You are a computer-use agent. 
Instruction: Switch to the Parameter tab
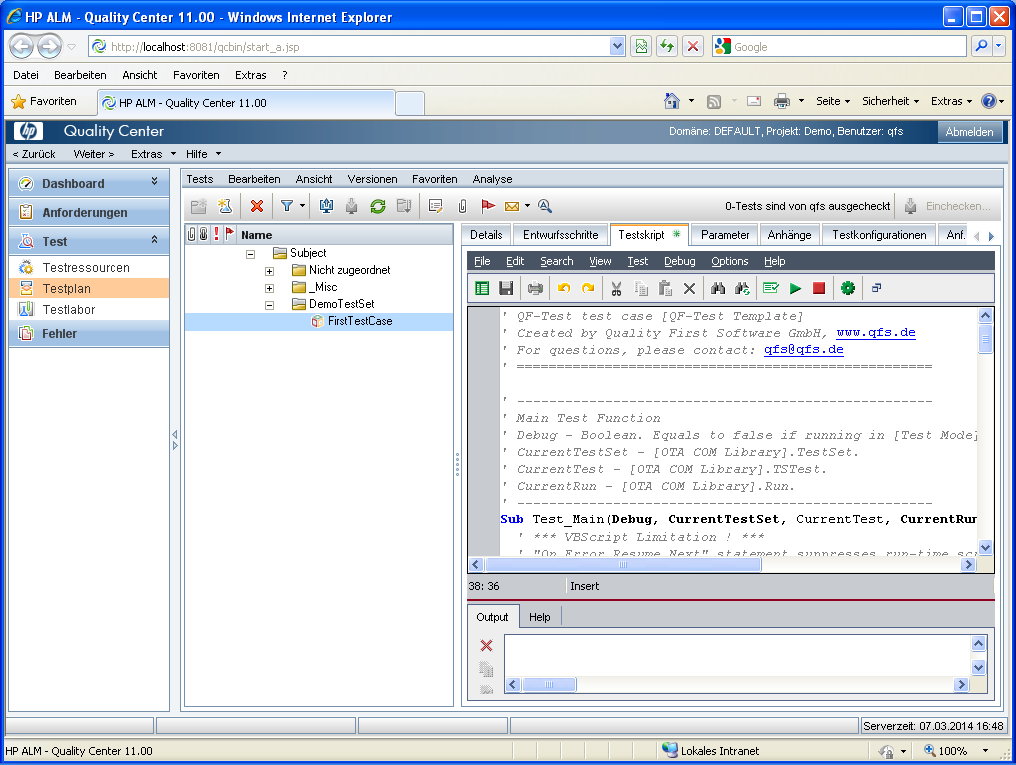[725, 234]
